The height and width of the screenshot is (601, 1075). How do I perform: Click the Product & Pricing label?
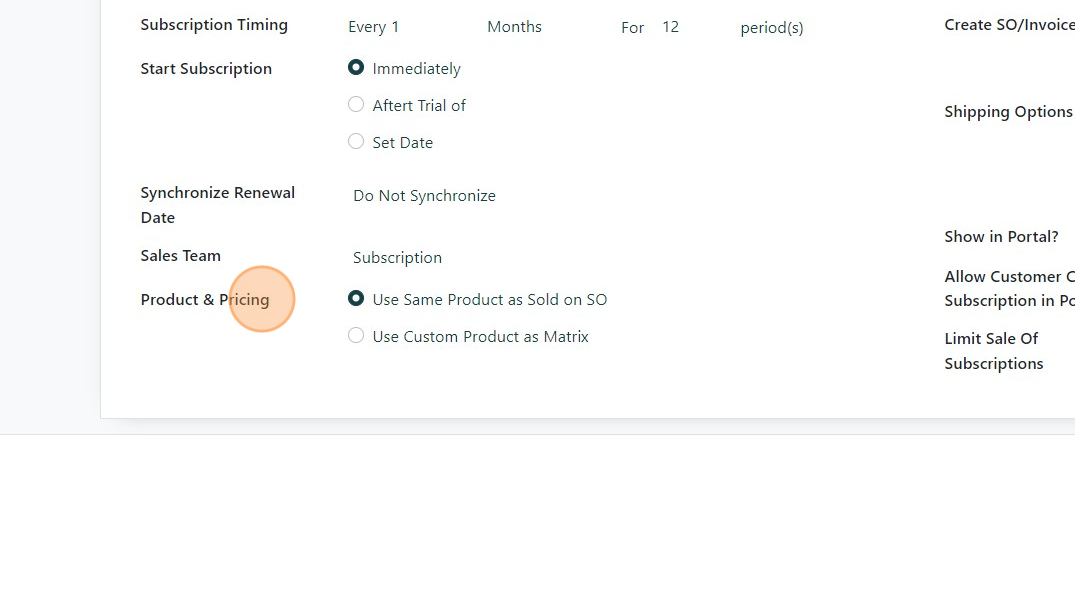point(205,300)
